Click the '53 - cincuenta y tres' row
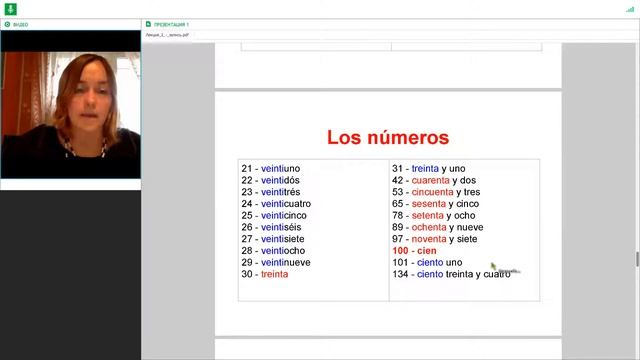The image size is (640, 360). pyautogui.click(x=436, y=192)
